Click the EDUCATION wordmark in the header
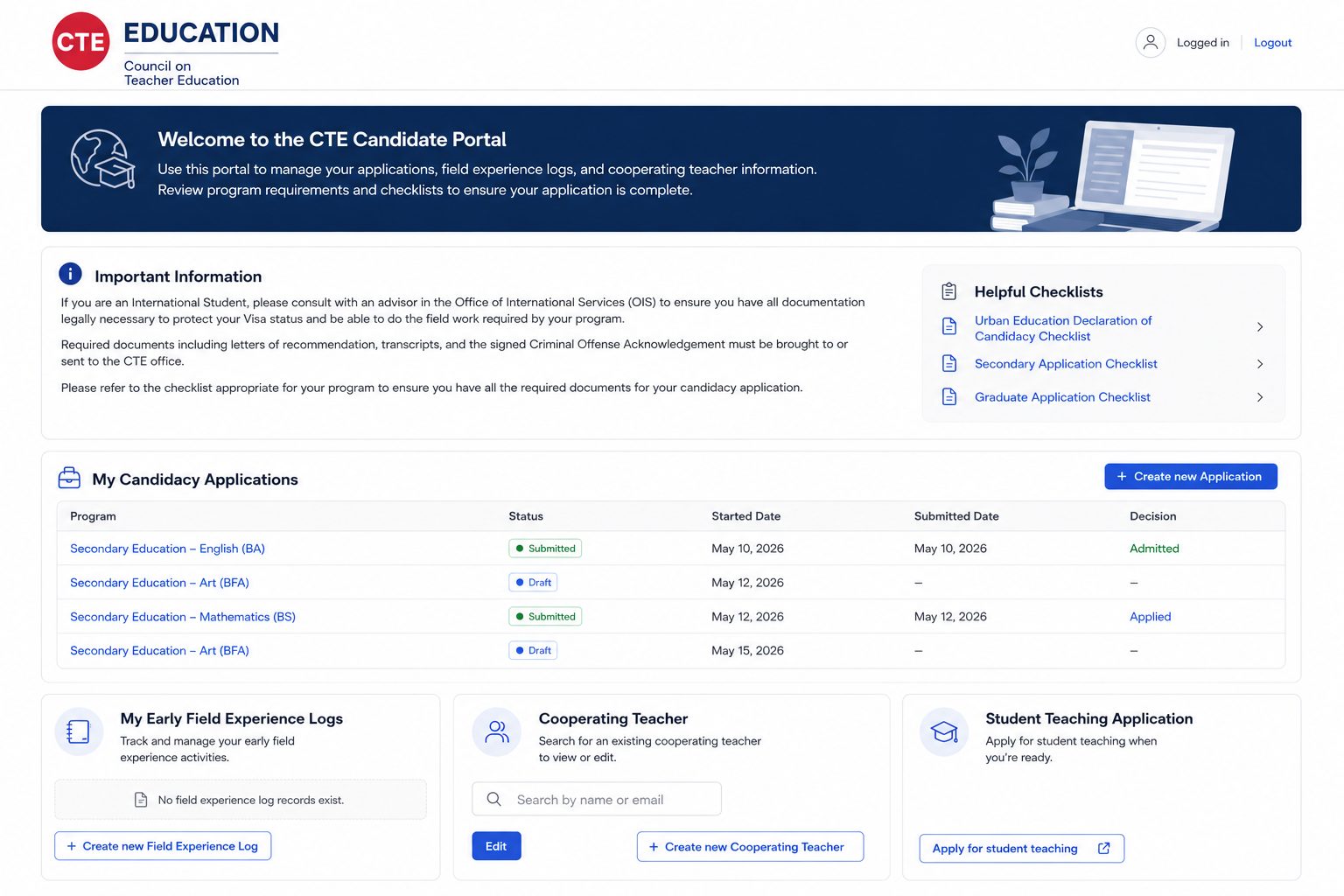1344x896 pixels. [x=201, y=32]
